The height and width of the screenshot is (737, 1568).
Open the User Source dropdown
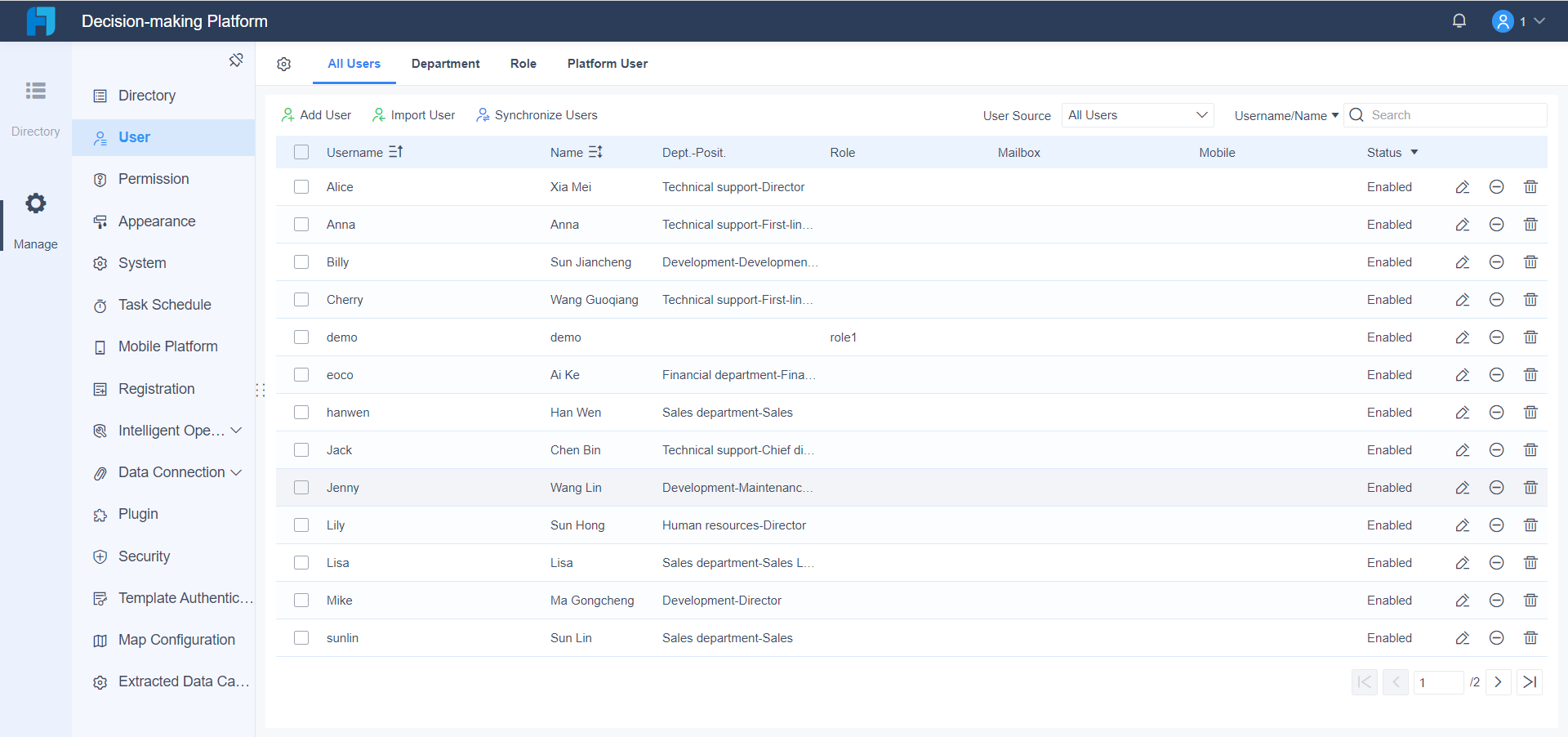pos(1138,115)
